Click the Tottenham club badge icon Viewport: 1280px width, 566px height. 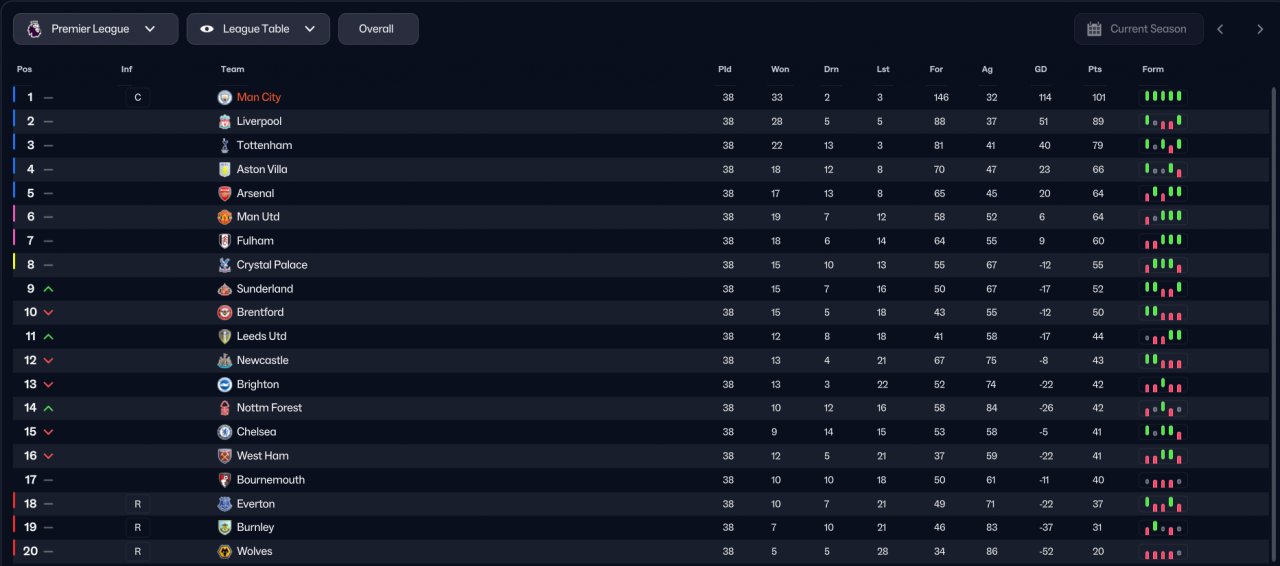pyautogui.click(x=224, y=145)
